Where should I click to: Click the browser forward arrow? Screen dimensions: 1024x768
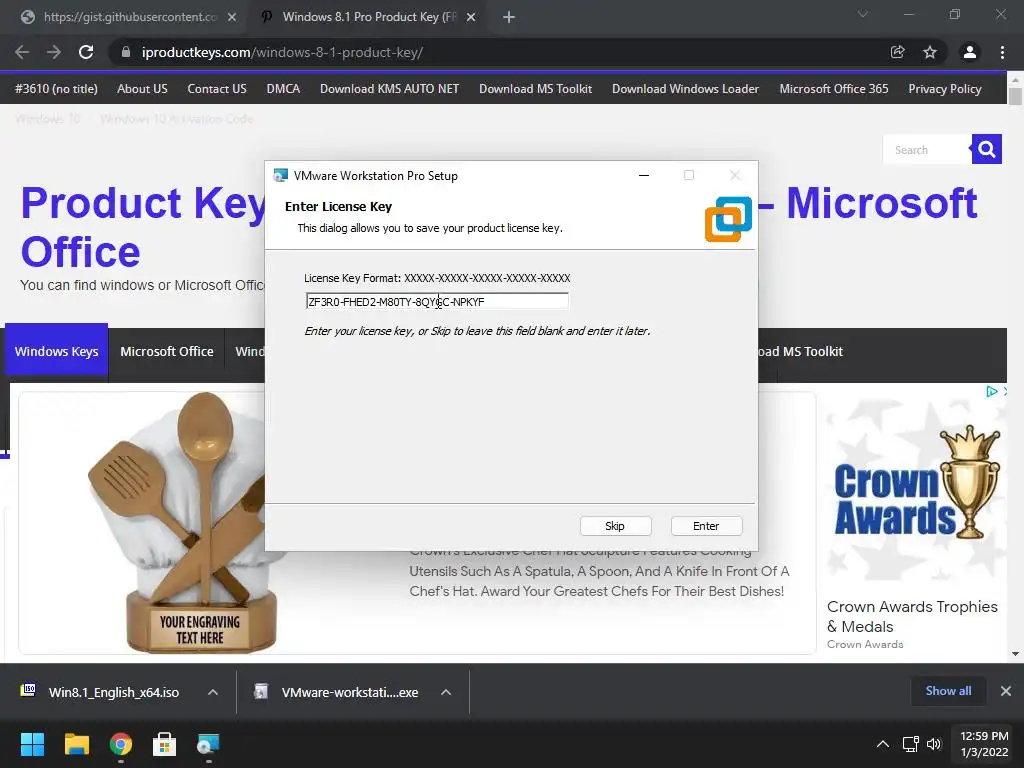[x=54, y=52]
